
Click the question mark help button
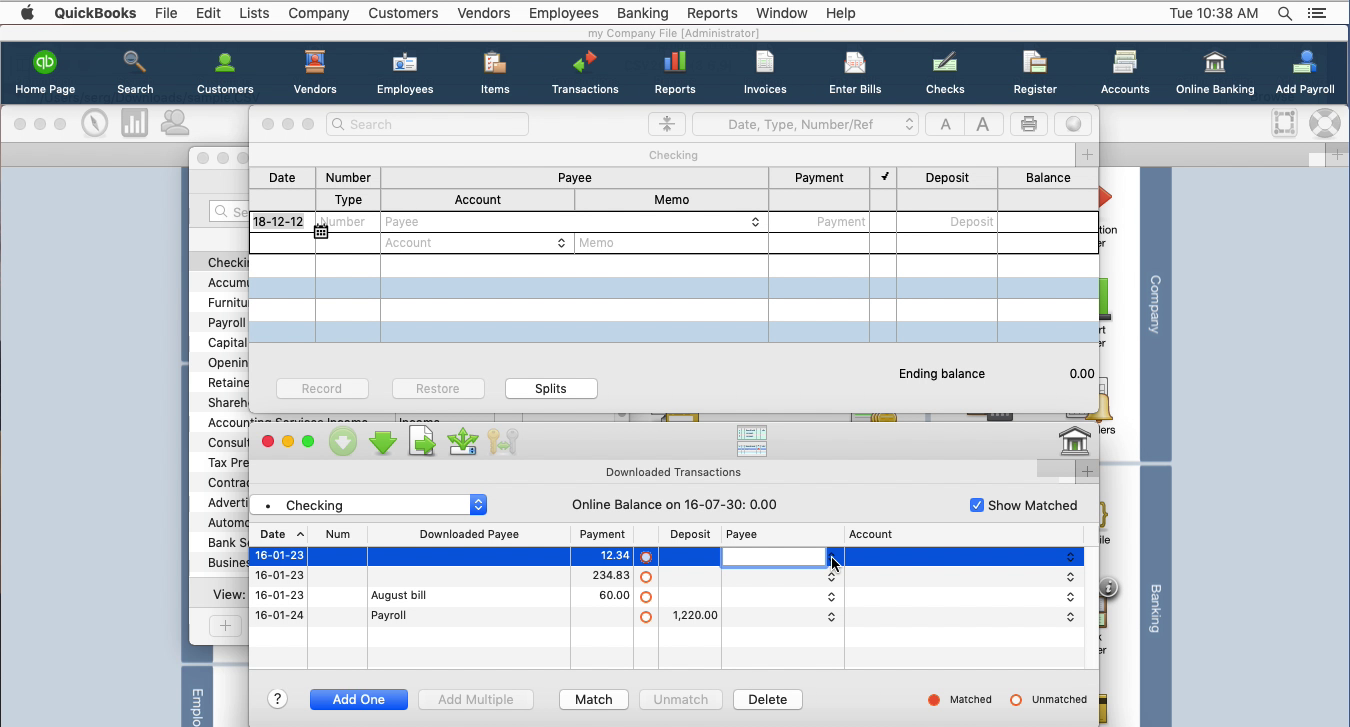(x=278, y=700)
